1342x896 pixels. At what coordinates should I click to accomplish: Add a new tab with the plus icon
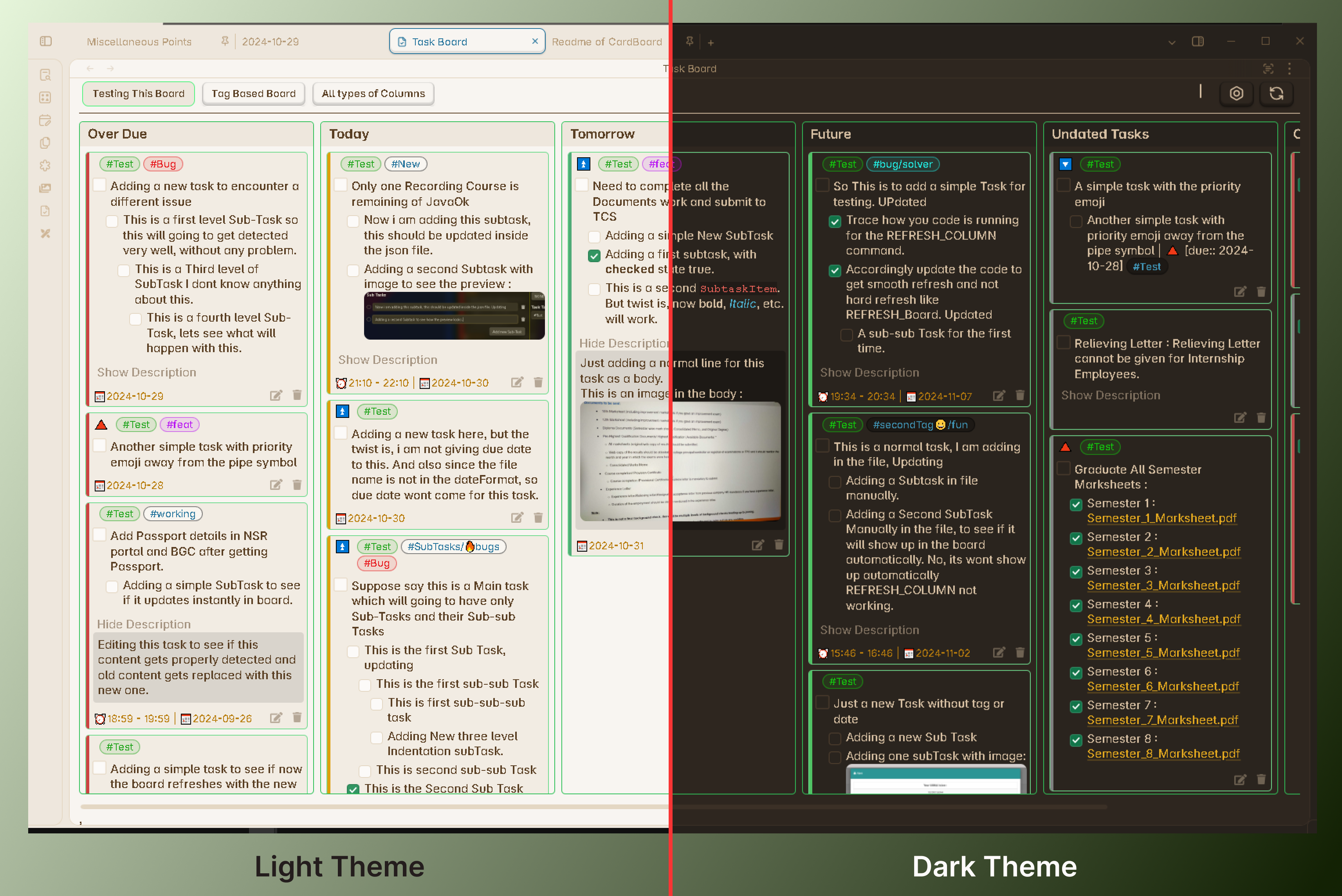coord(711,42)
